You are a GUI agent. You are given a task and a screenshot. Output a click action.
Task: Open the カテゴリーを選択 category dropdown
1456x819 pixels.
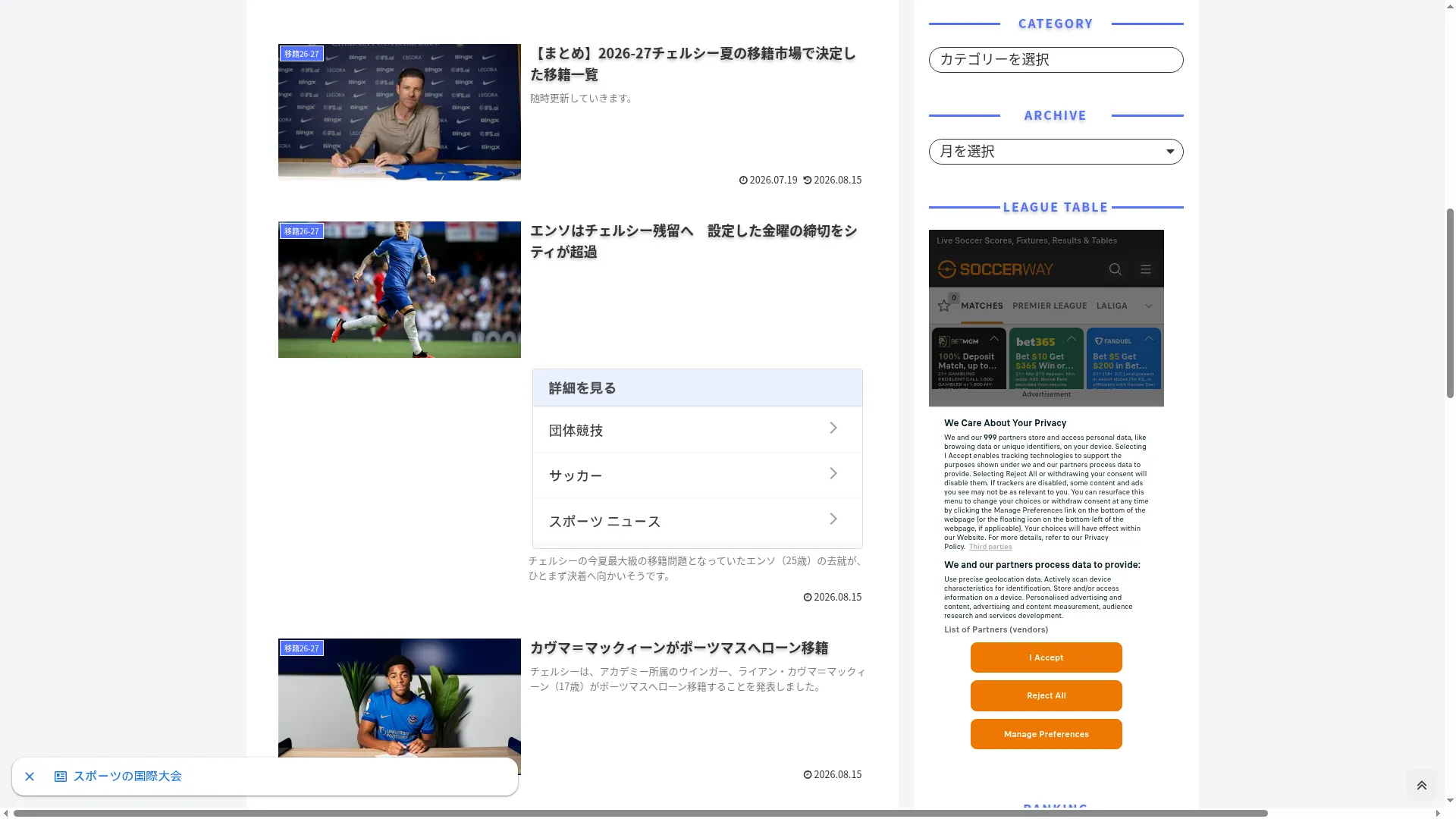[1056, 60]
